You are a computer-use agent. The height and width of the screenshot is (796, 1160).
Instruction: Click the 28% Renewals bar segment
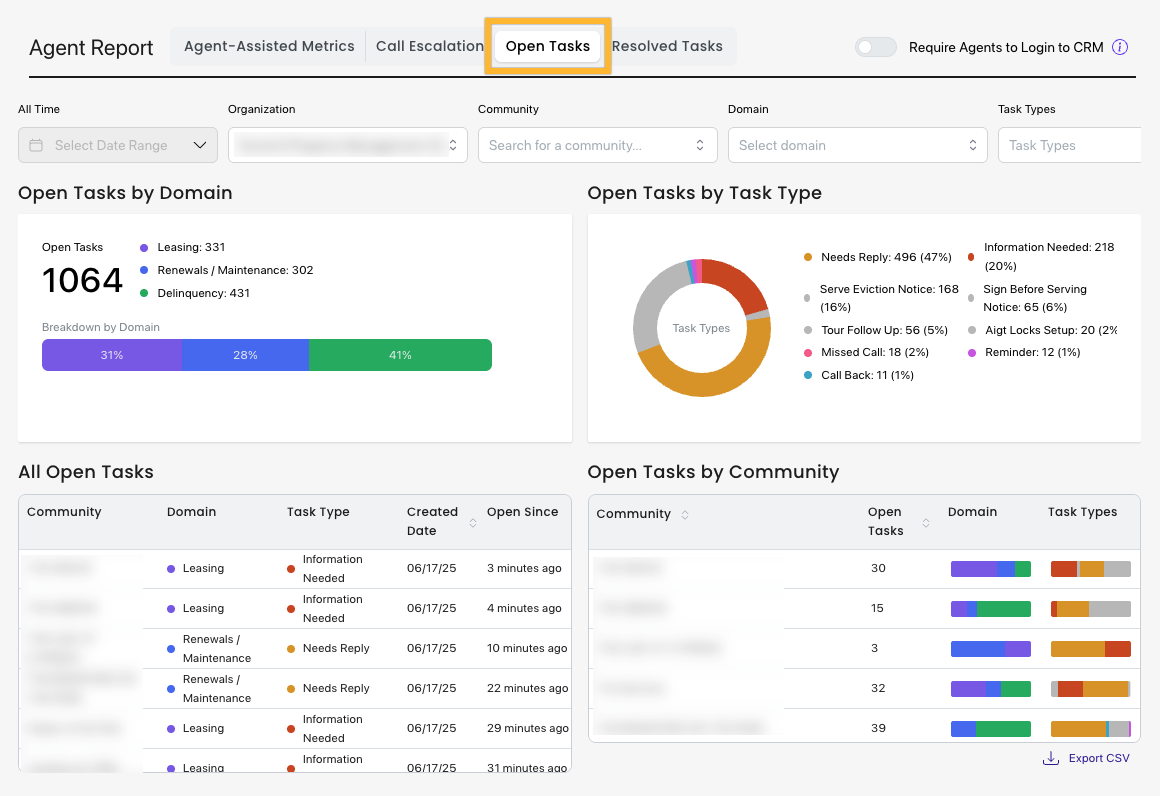(245, 355)
